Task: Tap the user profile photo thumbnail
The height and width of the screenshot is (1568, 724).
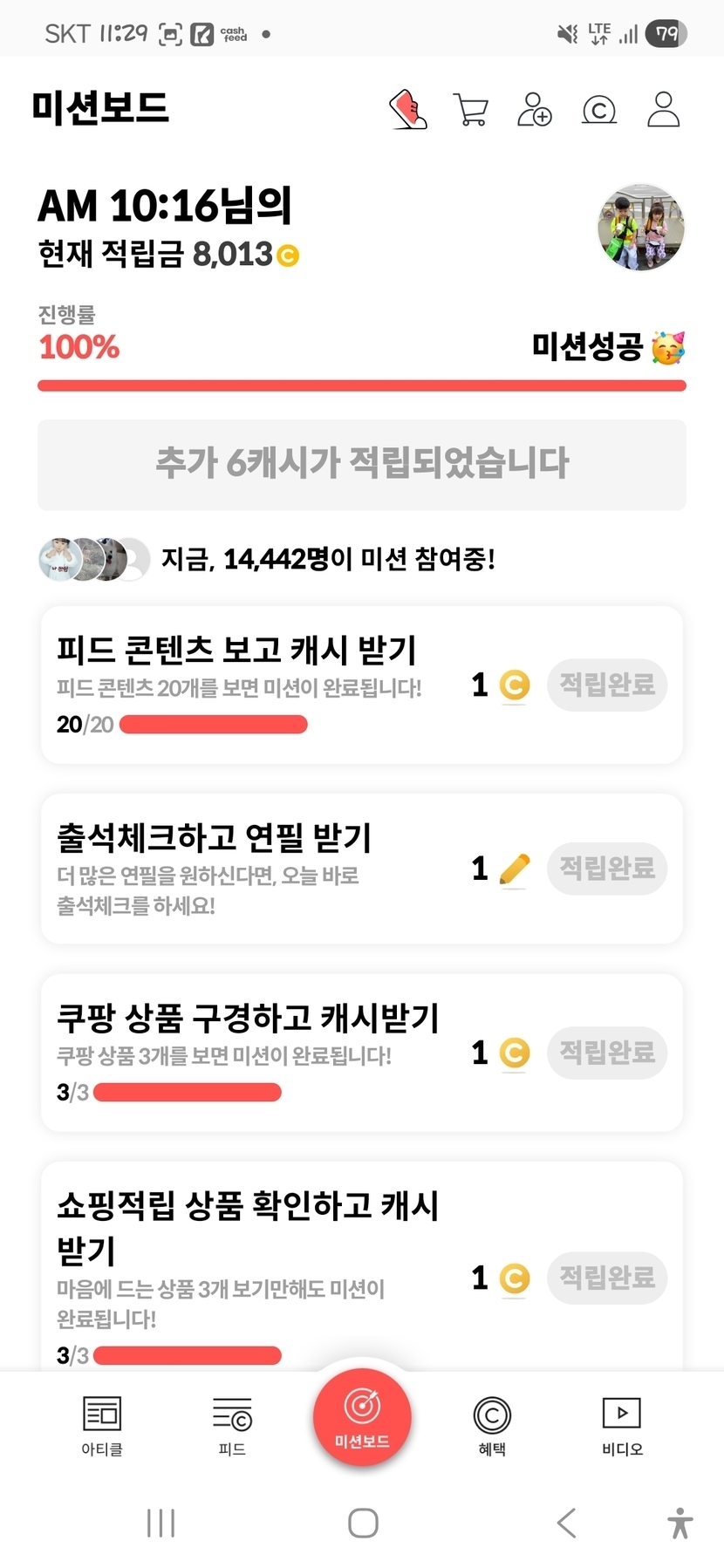Action: [x=641, y=228]
